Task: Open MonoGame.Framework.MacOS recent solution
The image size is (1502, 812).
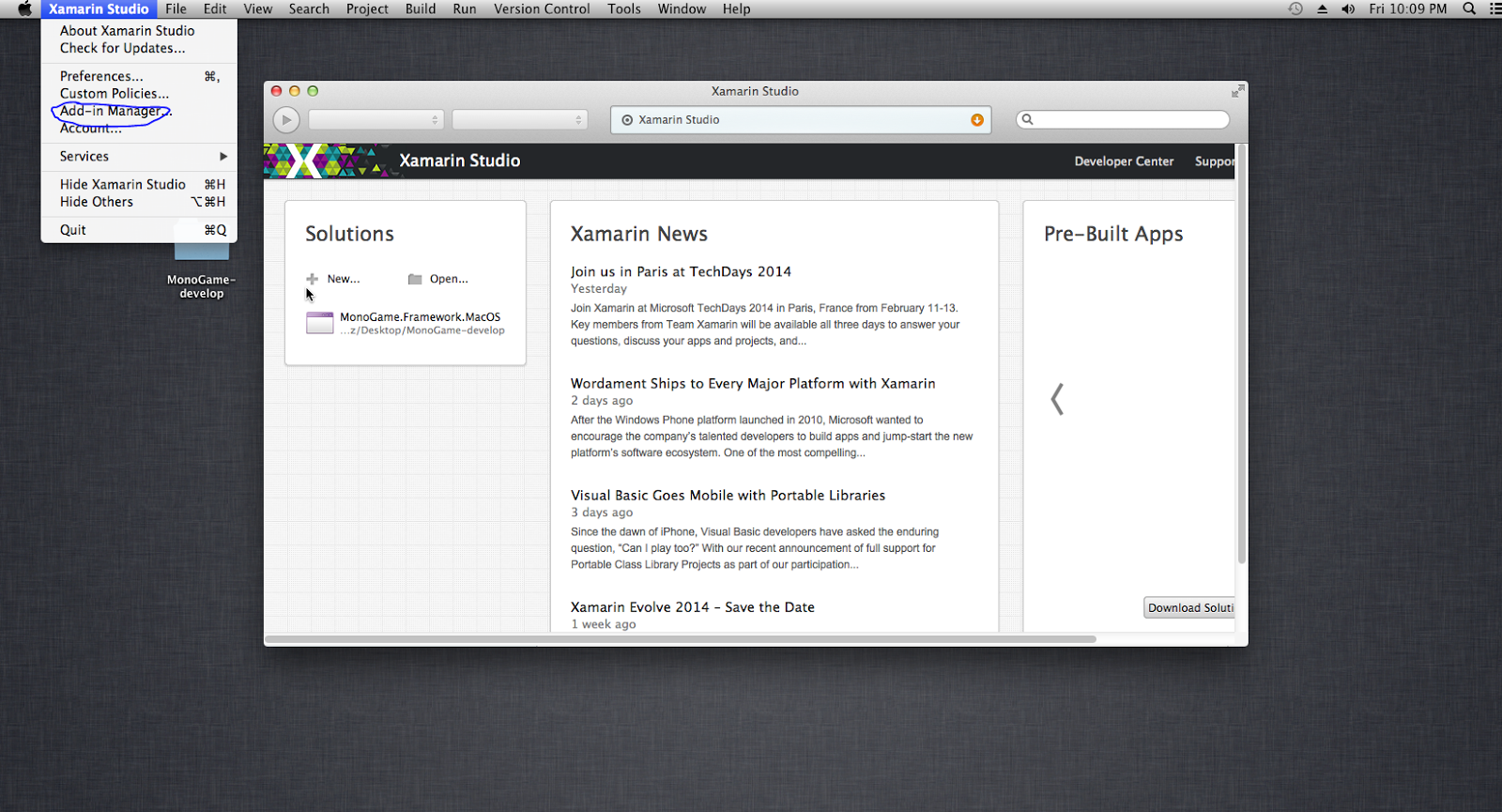Action: (421, 317)
